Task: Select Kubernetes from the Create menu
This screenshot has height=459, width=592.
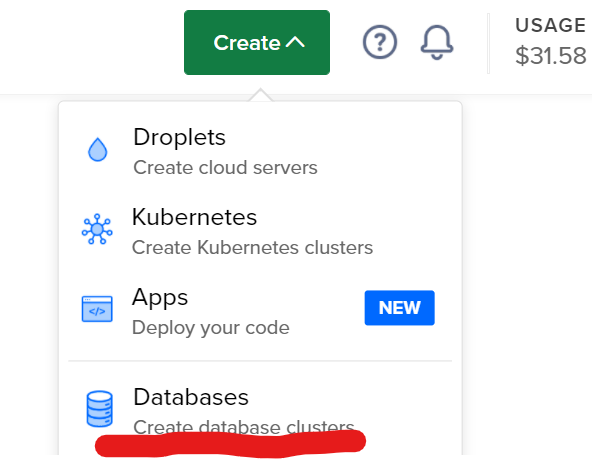Action: pos(260,231)
